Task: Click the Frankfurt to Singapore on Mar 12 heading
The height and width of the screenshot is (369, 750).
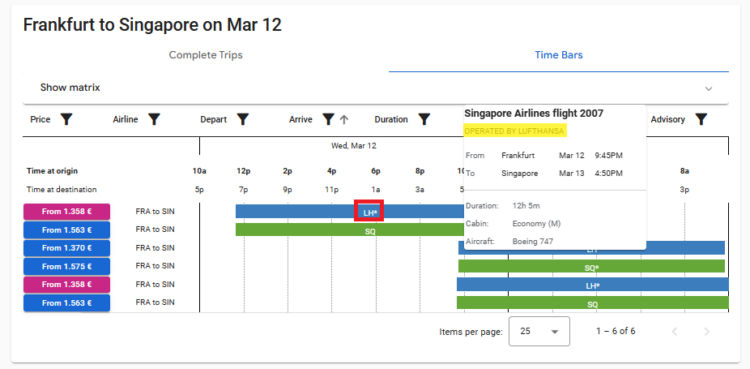Action: [153, 25]
